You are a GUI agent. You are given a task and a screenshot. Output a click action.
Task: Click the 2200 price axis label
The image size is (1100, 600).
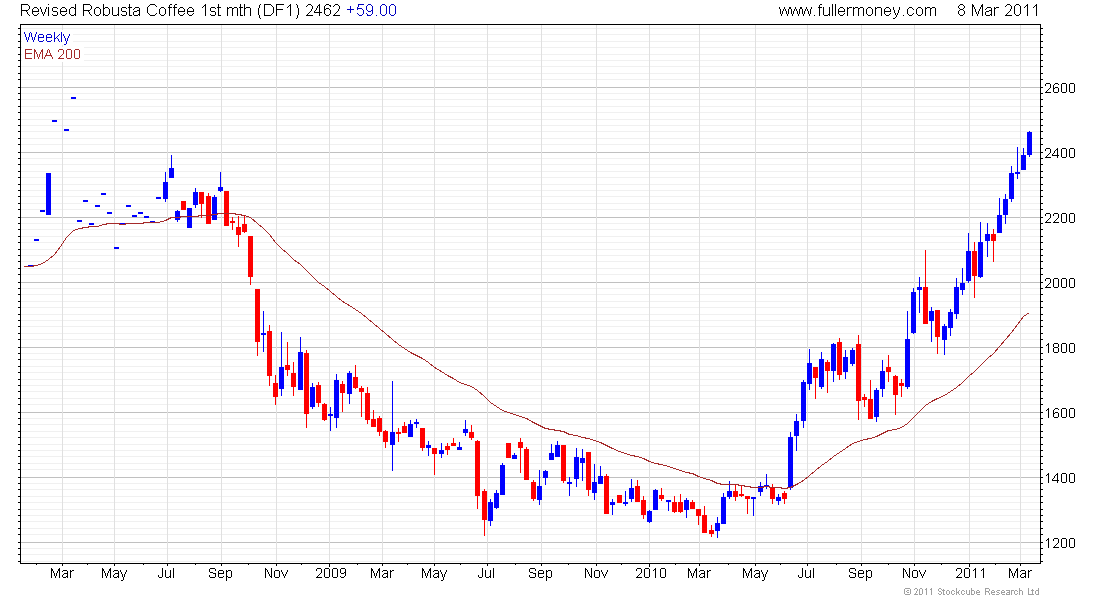coord(1060,218)
